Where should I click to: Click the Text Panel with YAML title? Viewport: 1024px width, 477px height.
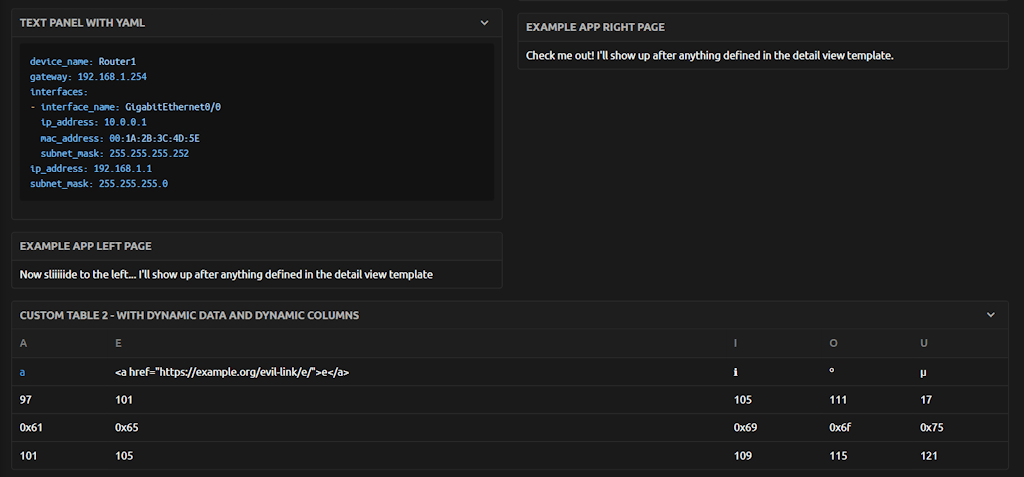click(82, 22)
